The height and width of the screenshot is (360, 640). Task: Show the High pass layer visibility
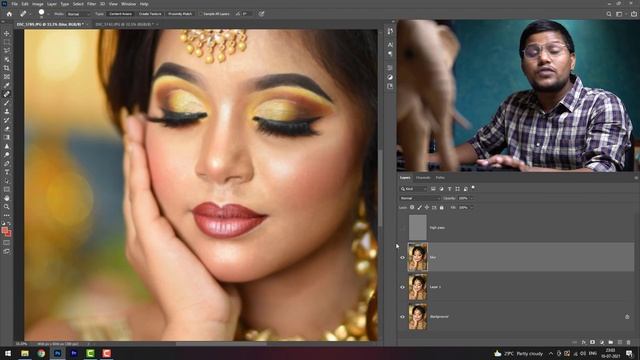click(x=402, y=228)
